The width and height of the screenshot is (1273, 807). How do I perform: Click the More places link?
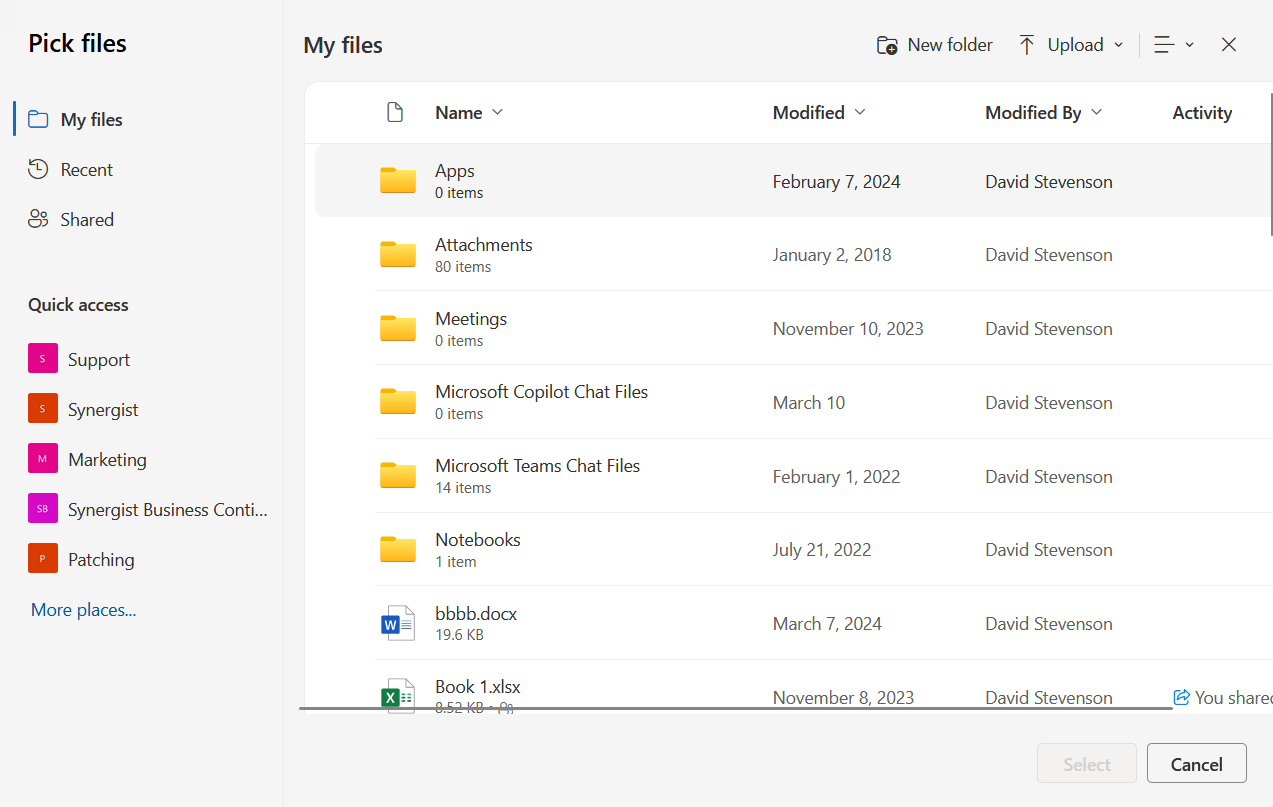point(83,609)
